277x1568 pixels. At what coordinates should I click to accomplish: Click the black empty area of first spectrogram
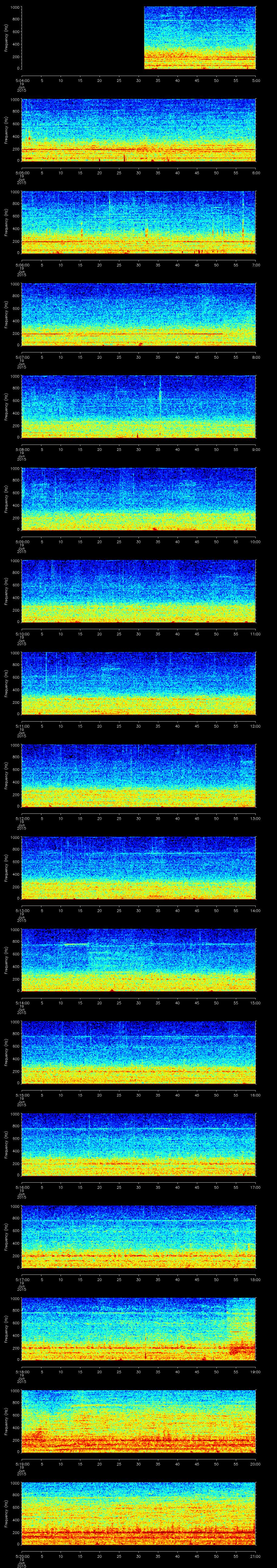click(x=82, y=38)
